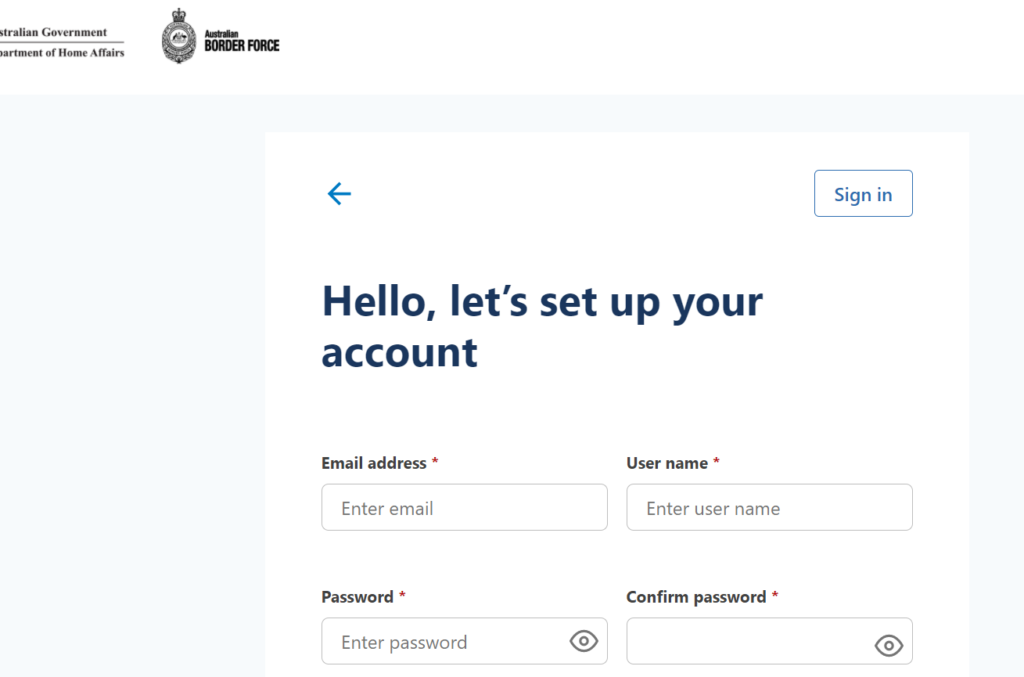
Task: Click the Sign in button
Action: pyautogui.click(x=863, y=194)
